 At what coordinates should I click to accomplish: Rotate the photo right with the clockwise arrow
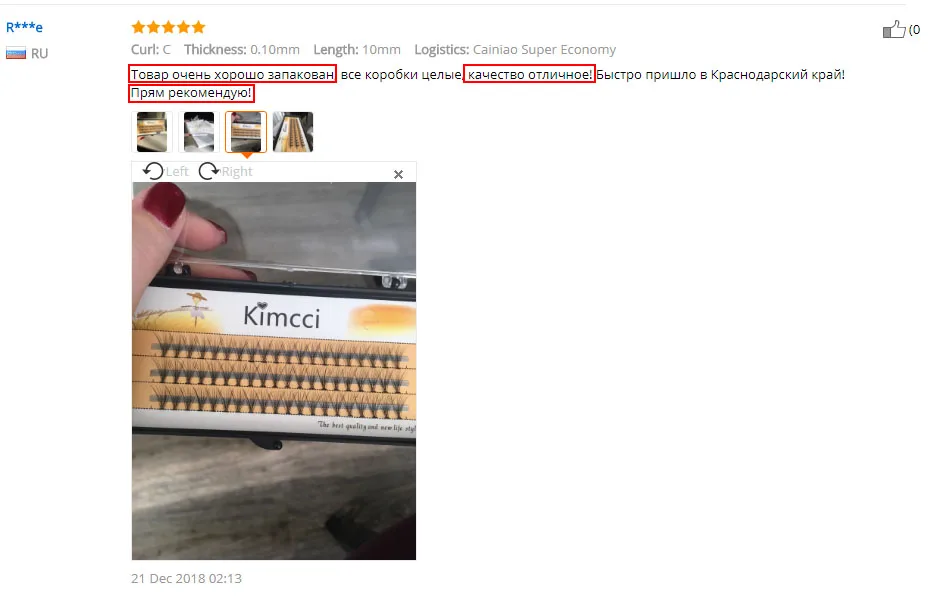pos(208,171)
